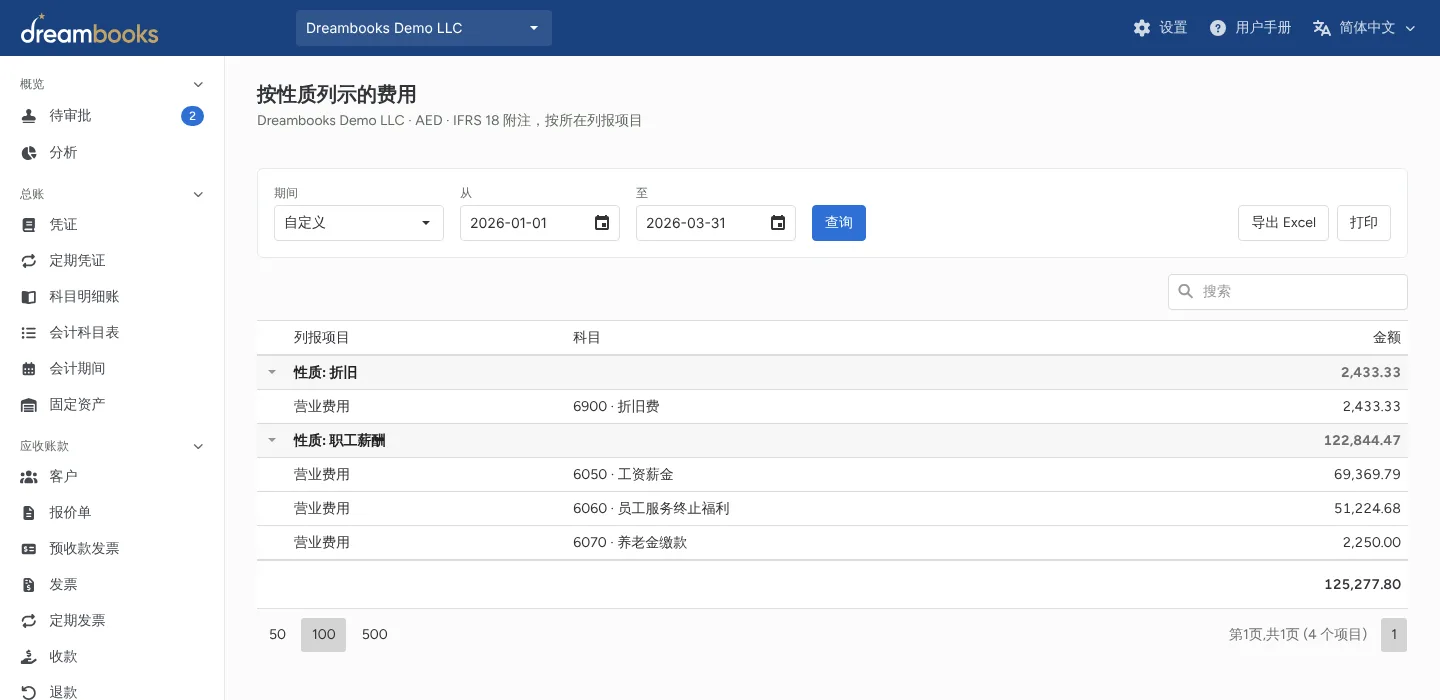Collapse the 性质: 折旧 group row

272,372
